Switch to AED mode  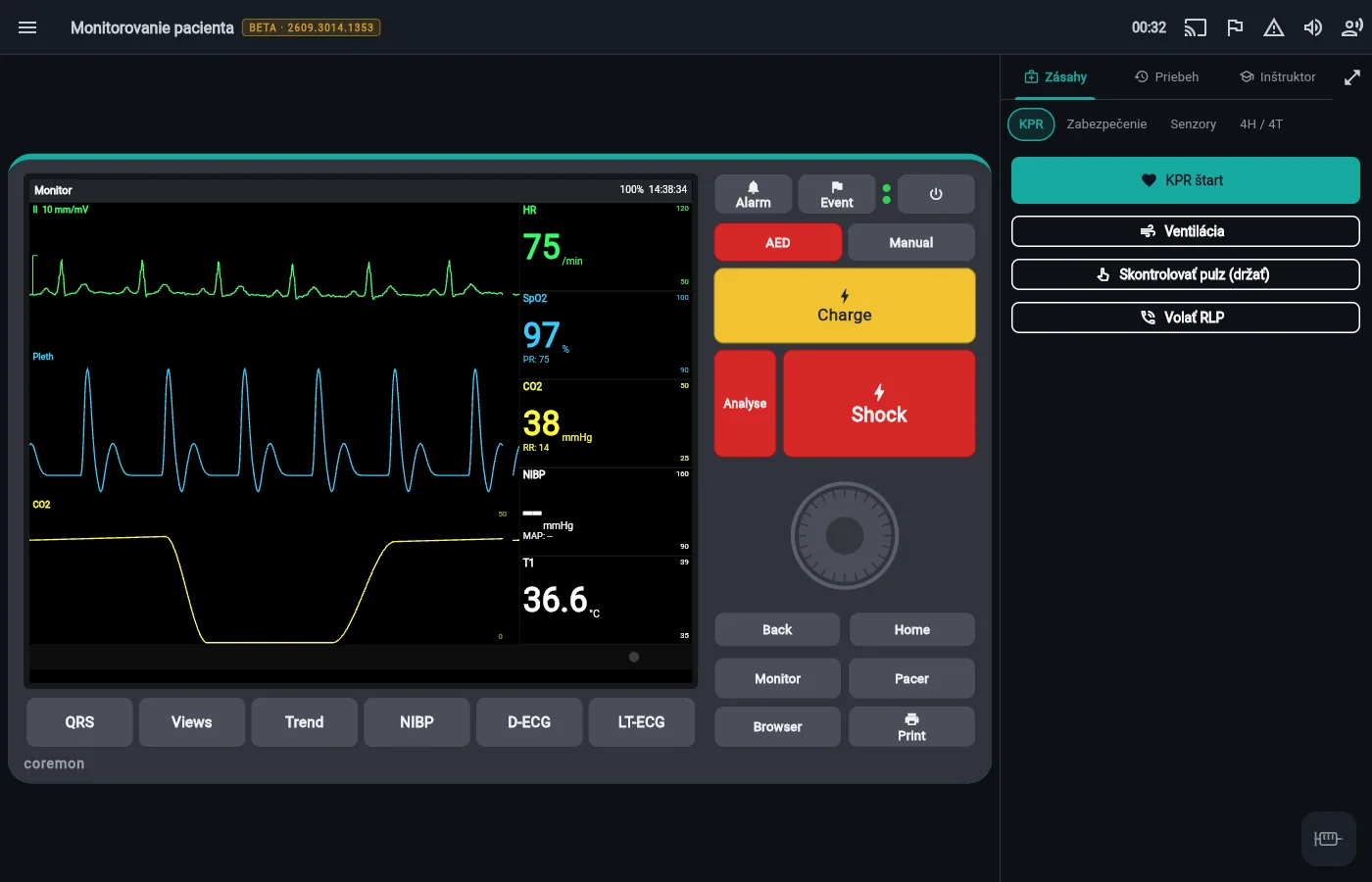tap(778, 242)
